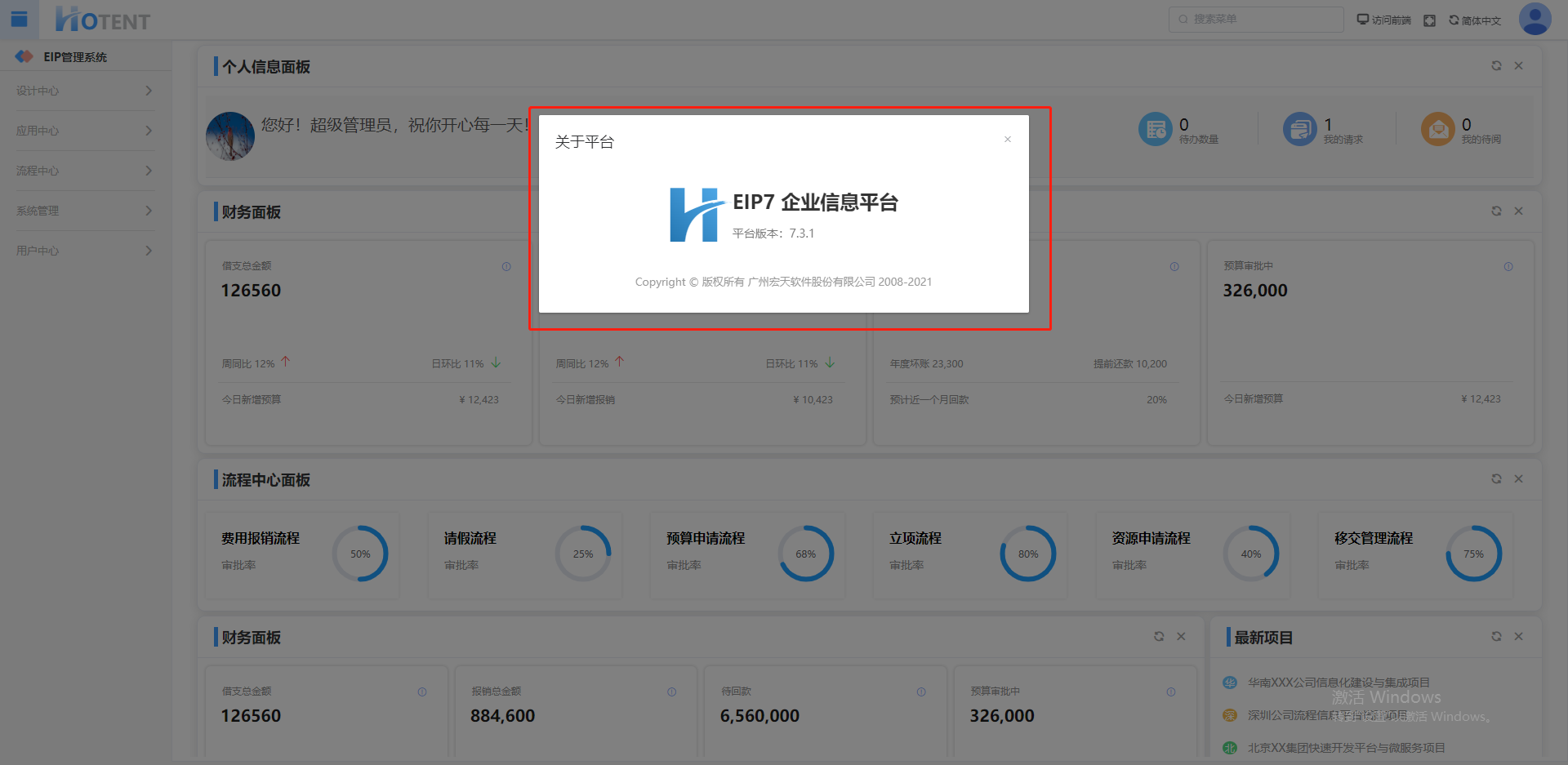Toggle the sidebar menu hamburger icon

coord(20,20)
